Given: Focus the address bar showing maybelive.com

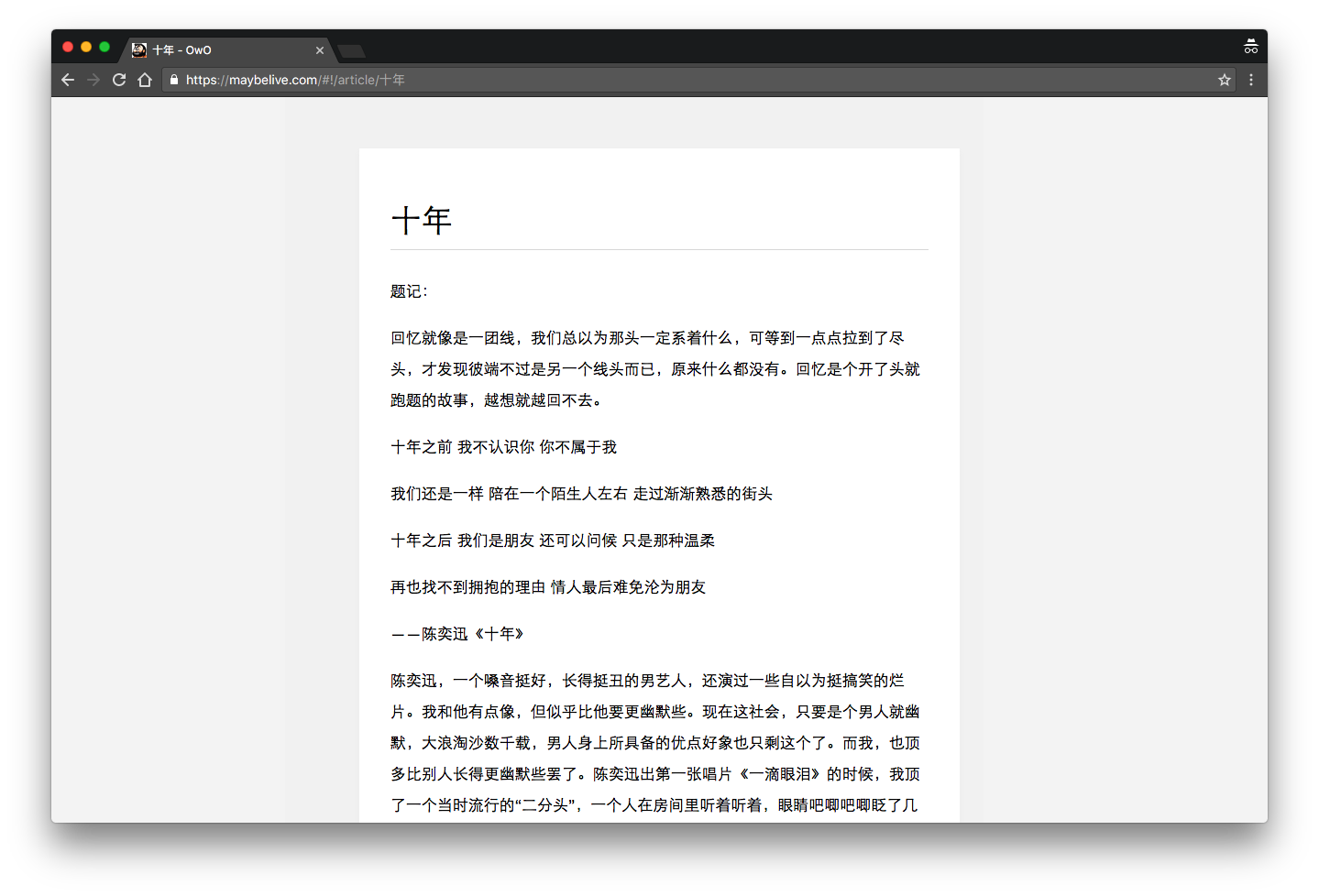Looking at the screenshot, I should 700,80.
